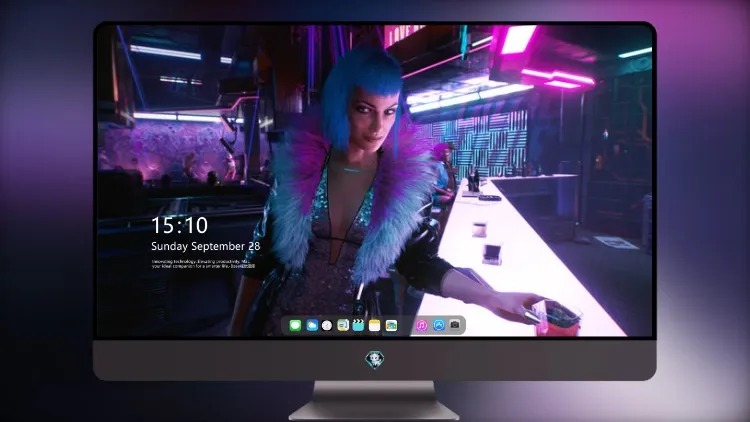The width and height of the screenshot is (750, 422).
Task: Open the green Messages dock icon
Action: [295, 325]
